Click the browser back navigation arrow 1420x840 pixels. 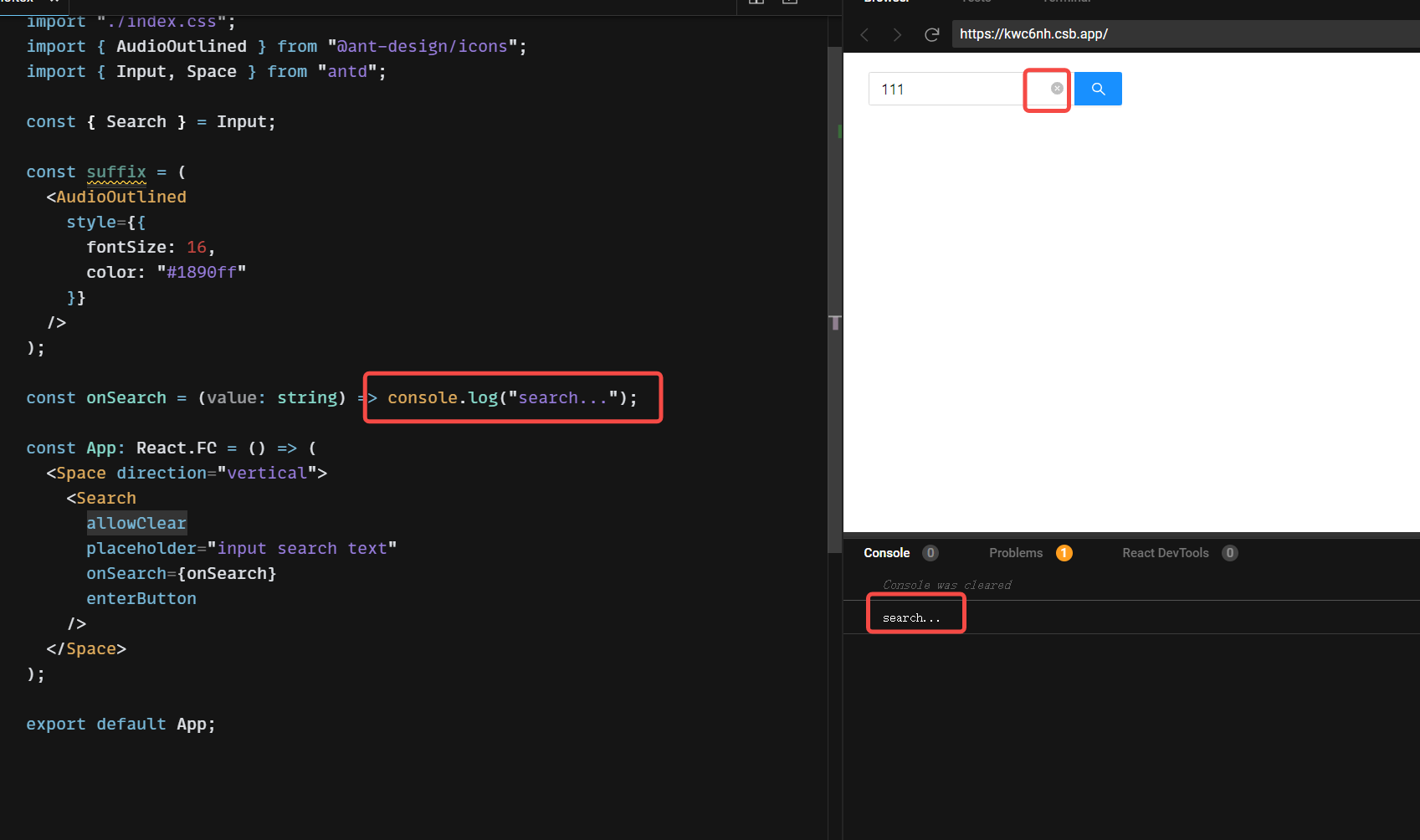(864, 34)
